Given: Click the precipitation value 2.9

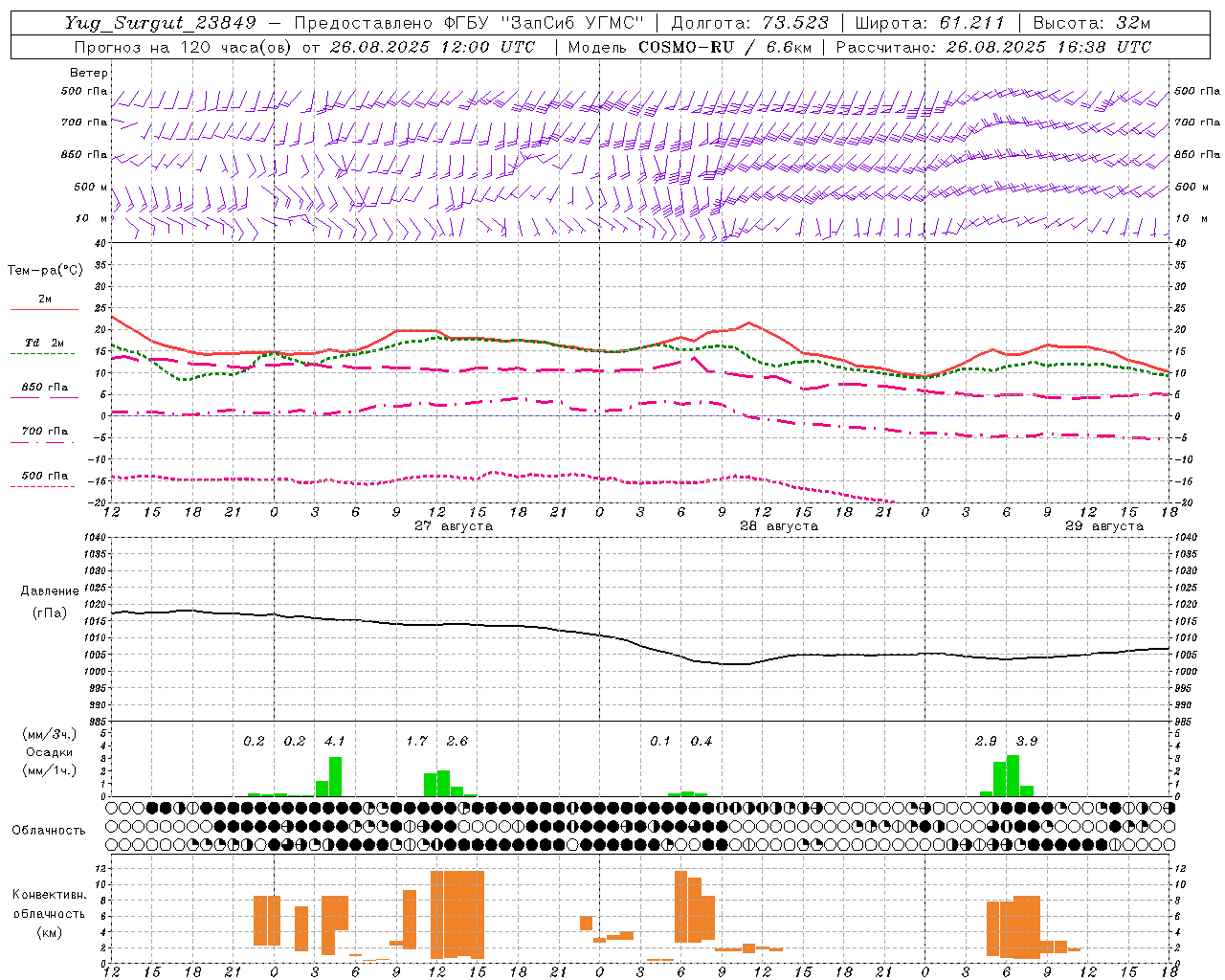Looking at the screenshot, I should tap(986, 742).
